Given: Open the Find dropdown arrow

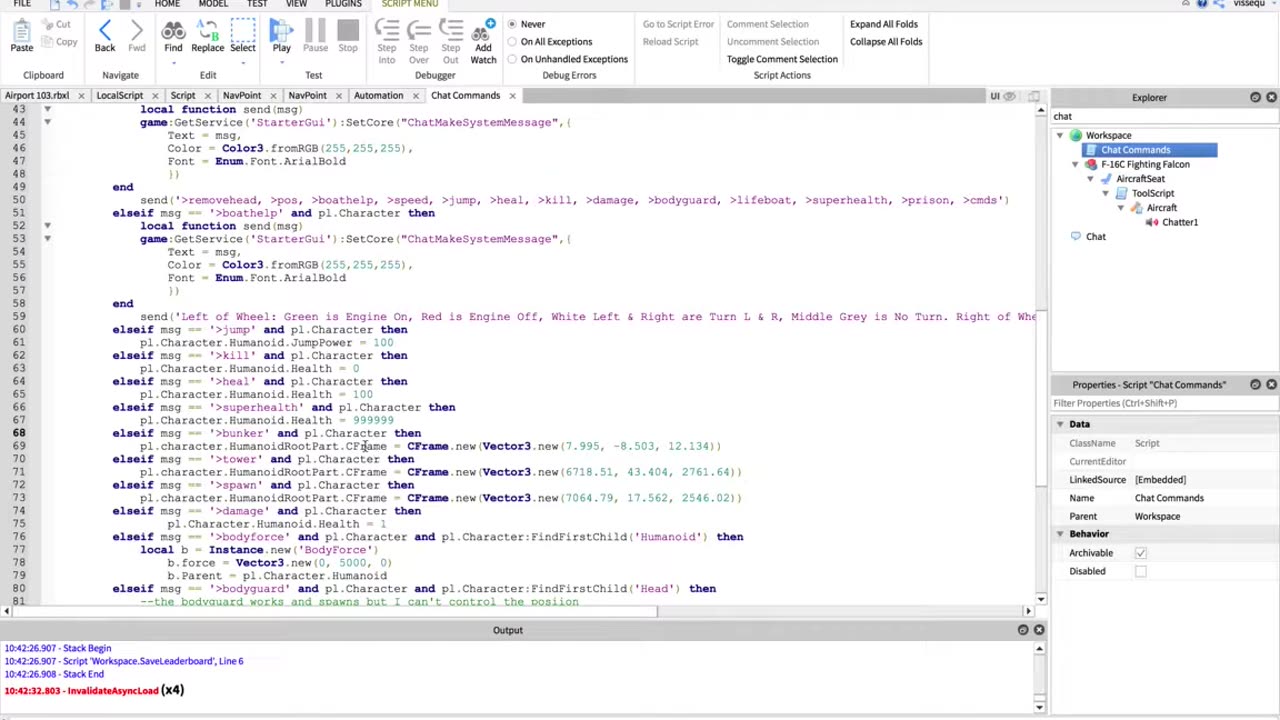Looking at the screenshot, I should point(173,62).
